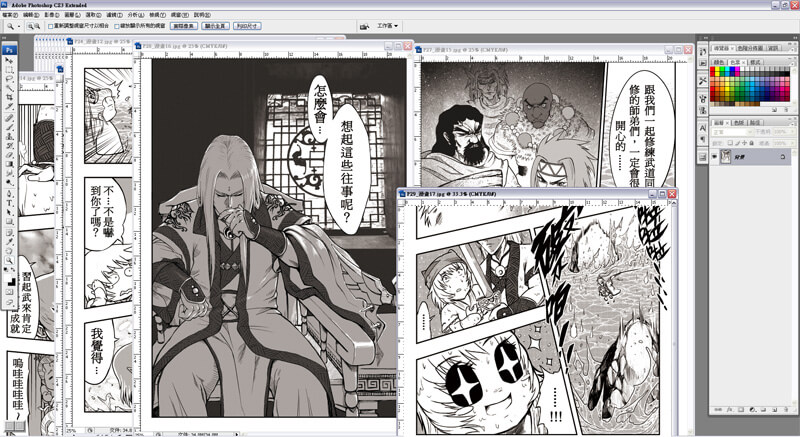Open the collapsed Tool Presets panel icon
Viewport: 800px width, 437px height.
tap(703, 81)
